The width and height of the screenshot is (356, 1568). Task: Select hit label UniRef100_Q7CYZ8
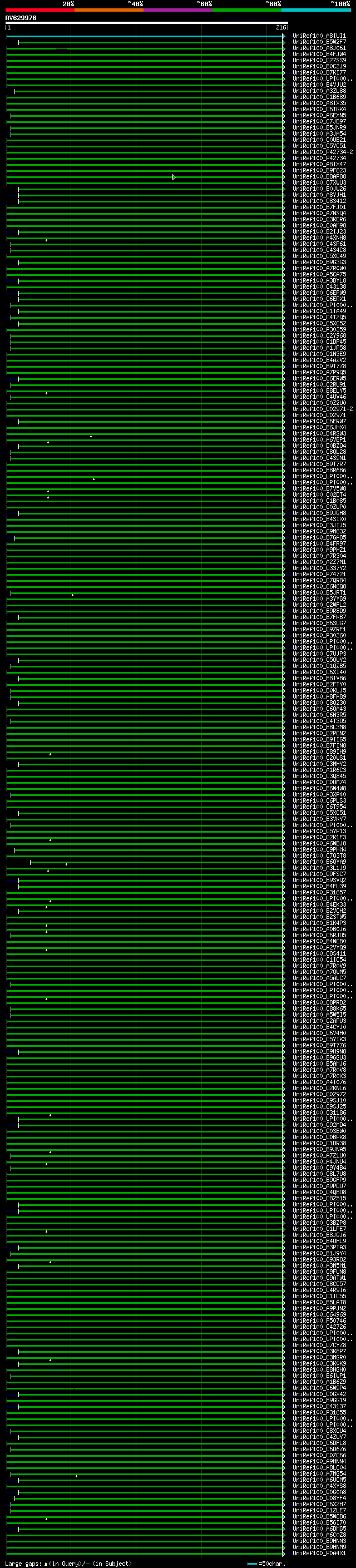point(319,1345)
